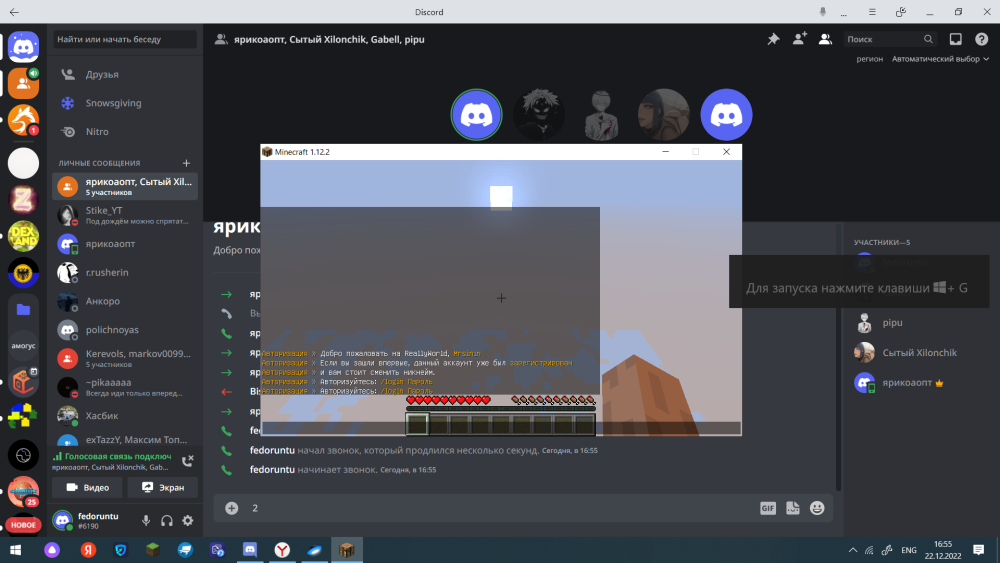
Task: Attach file with plus icon in message box
Action: [232, 508]
